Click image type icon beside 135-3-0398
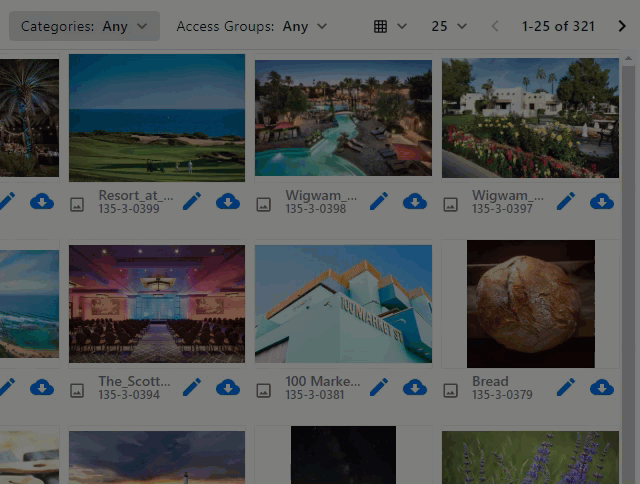The height and width of the screenshot is (484, 640). click(x=264, y=204)
